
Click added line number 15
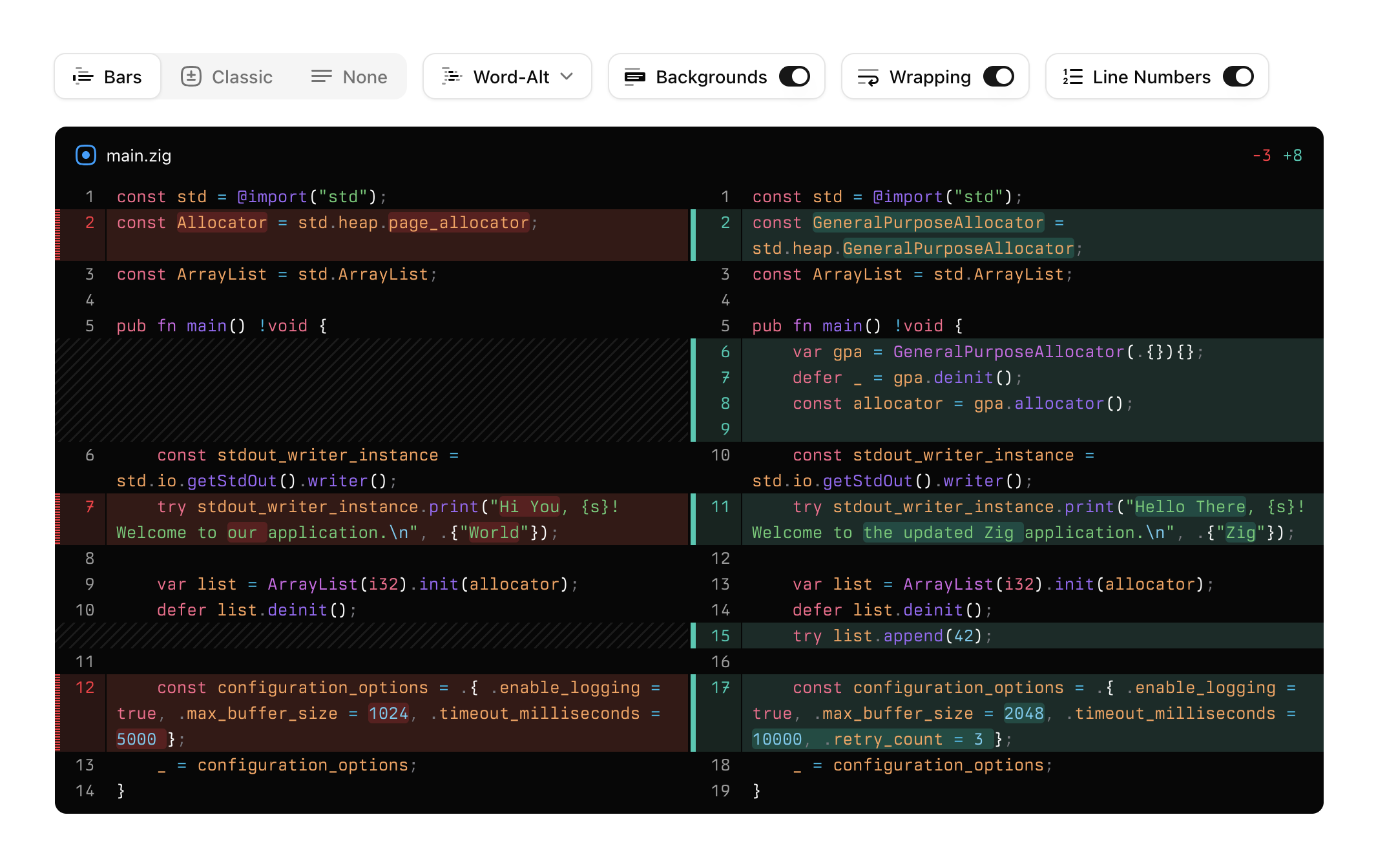click(720, 636)
